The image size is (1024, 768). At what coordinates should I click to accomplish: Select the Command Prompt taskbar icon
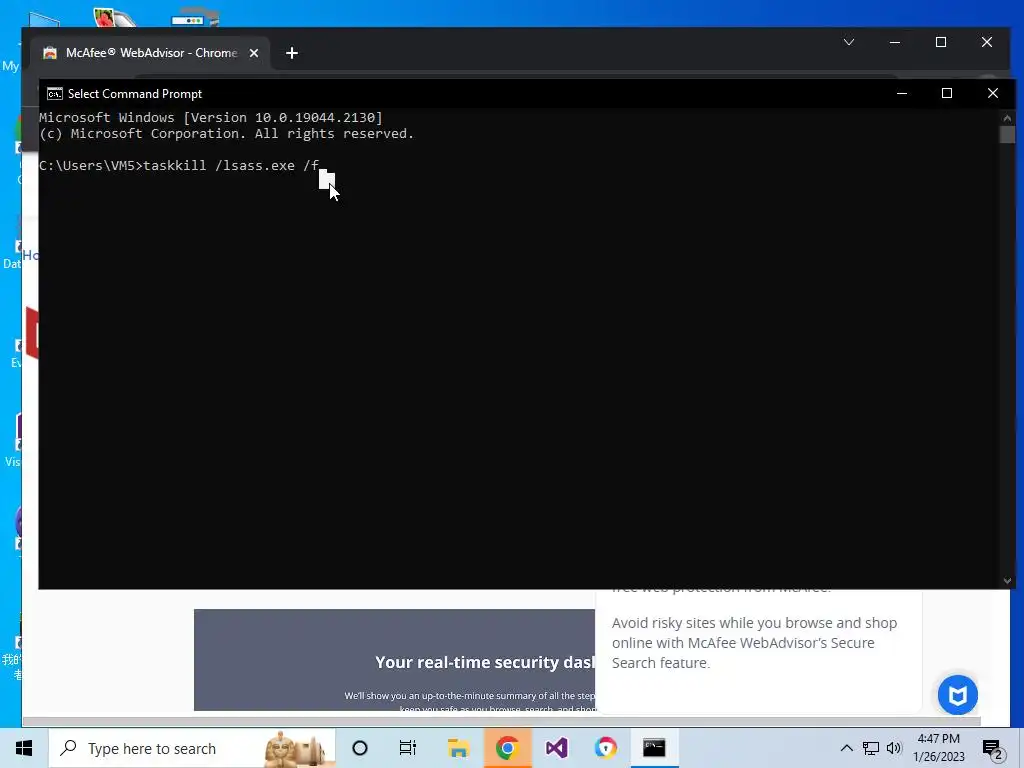[x=654, y=748]
